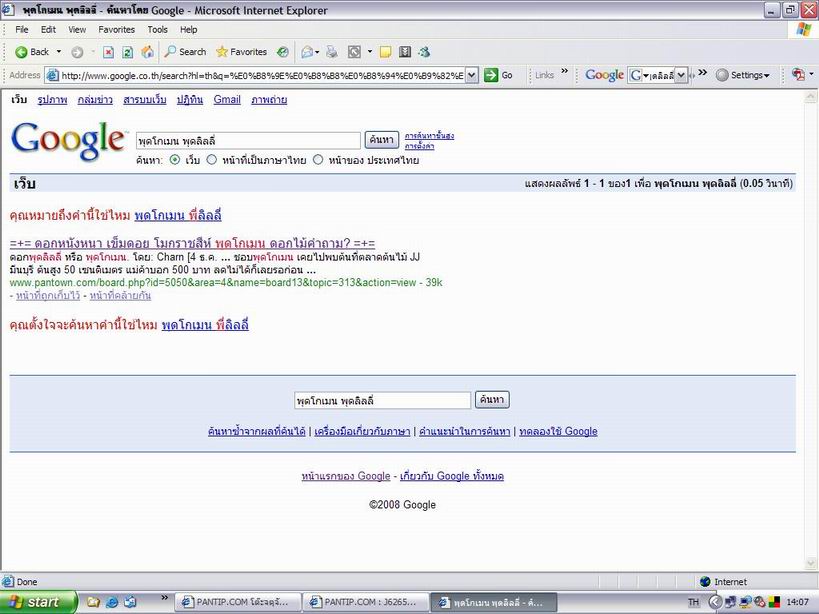Go to the Home page icon
Image resolution: width=819 pixels, height=614 pixels.
(148, 52)
